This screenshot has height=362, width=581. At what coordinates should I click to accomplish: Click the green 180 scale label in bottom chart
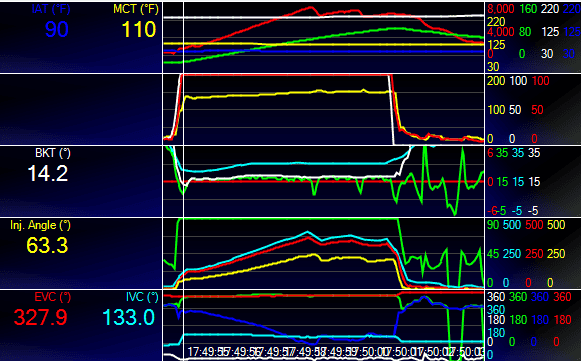(x=518, y=320)
